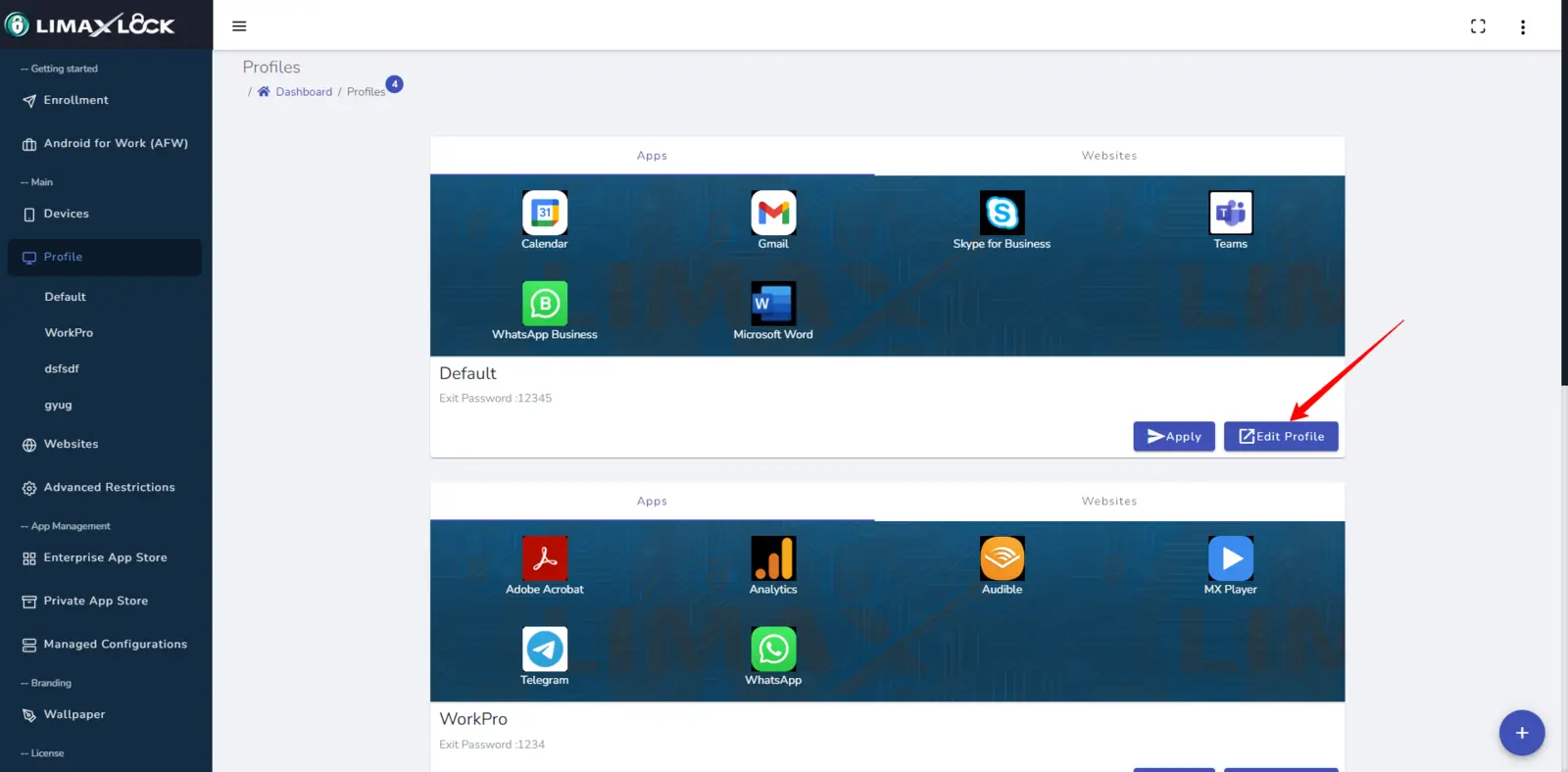Screen dimensions: 1568x772
Task: Click the Telegram app icon
Action: (545, 650)
